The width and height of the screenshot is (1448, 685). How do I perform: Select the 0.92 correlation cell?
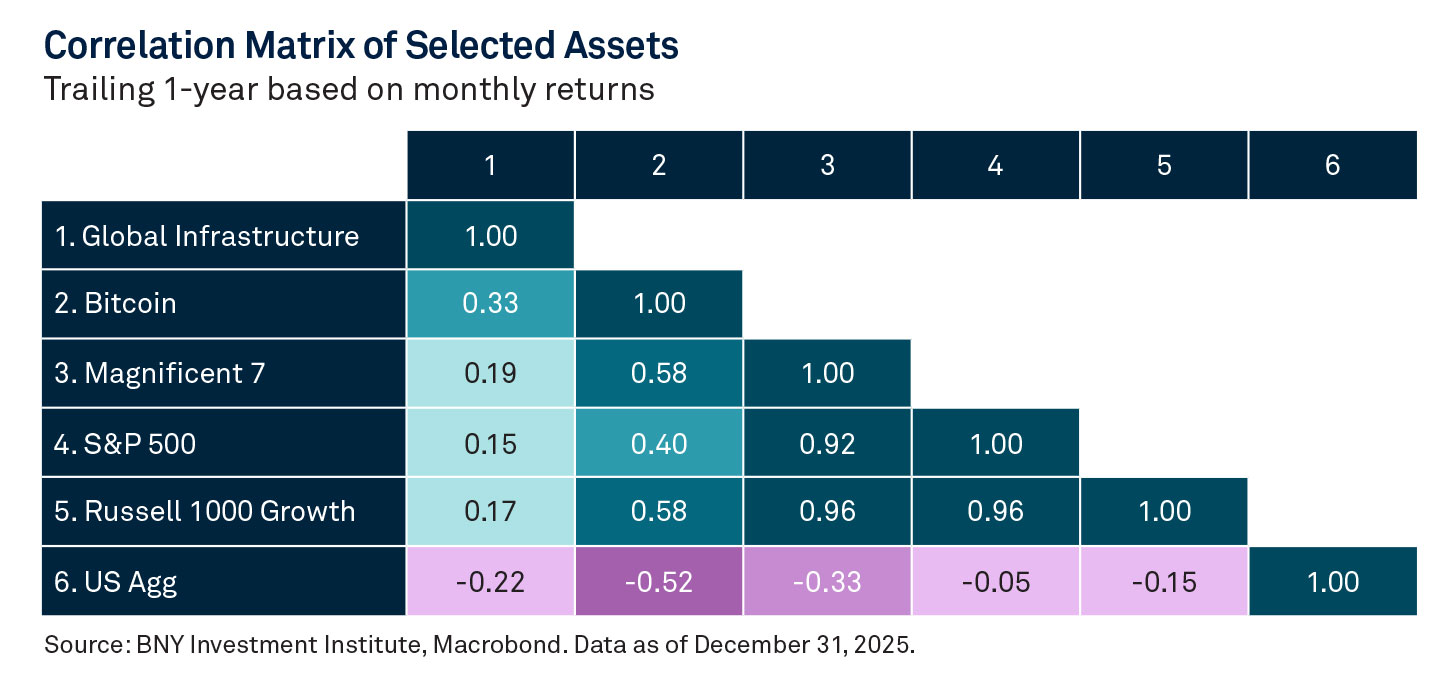coord(827,442)
